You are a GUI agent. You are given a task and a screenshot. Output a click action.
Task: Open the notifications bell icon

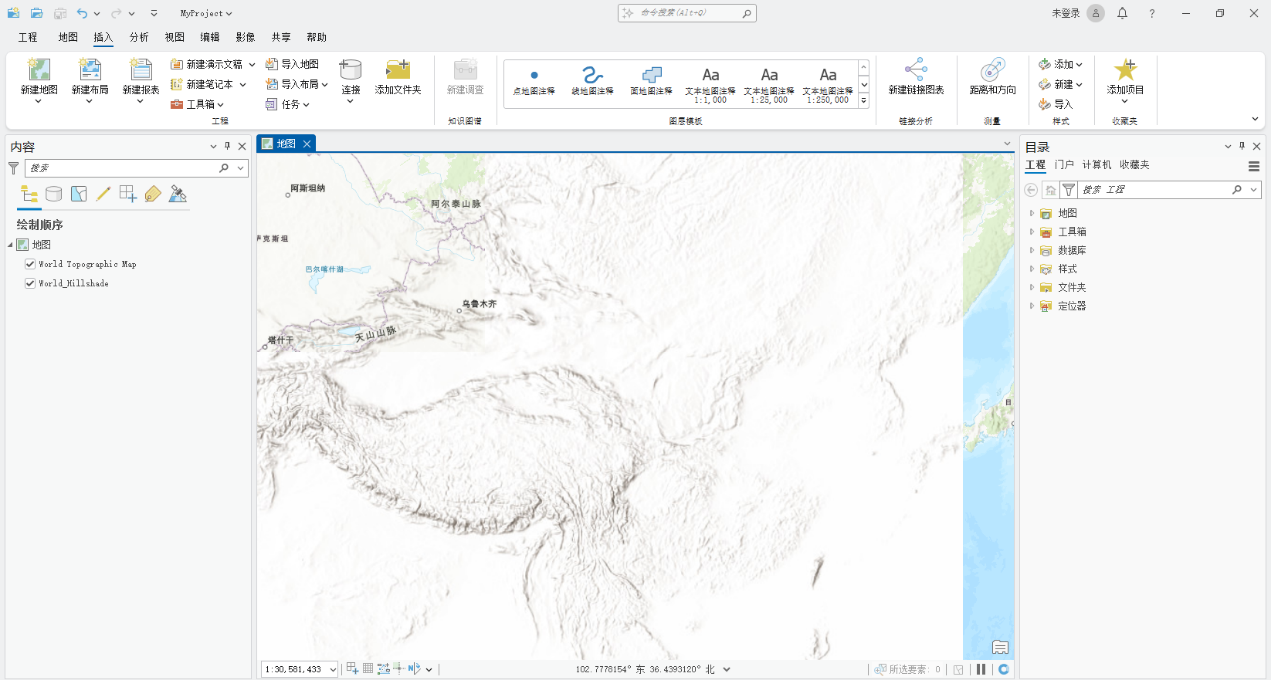point(1122,13)
